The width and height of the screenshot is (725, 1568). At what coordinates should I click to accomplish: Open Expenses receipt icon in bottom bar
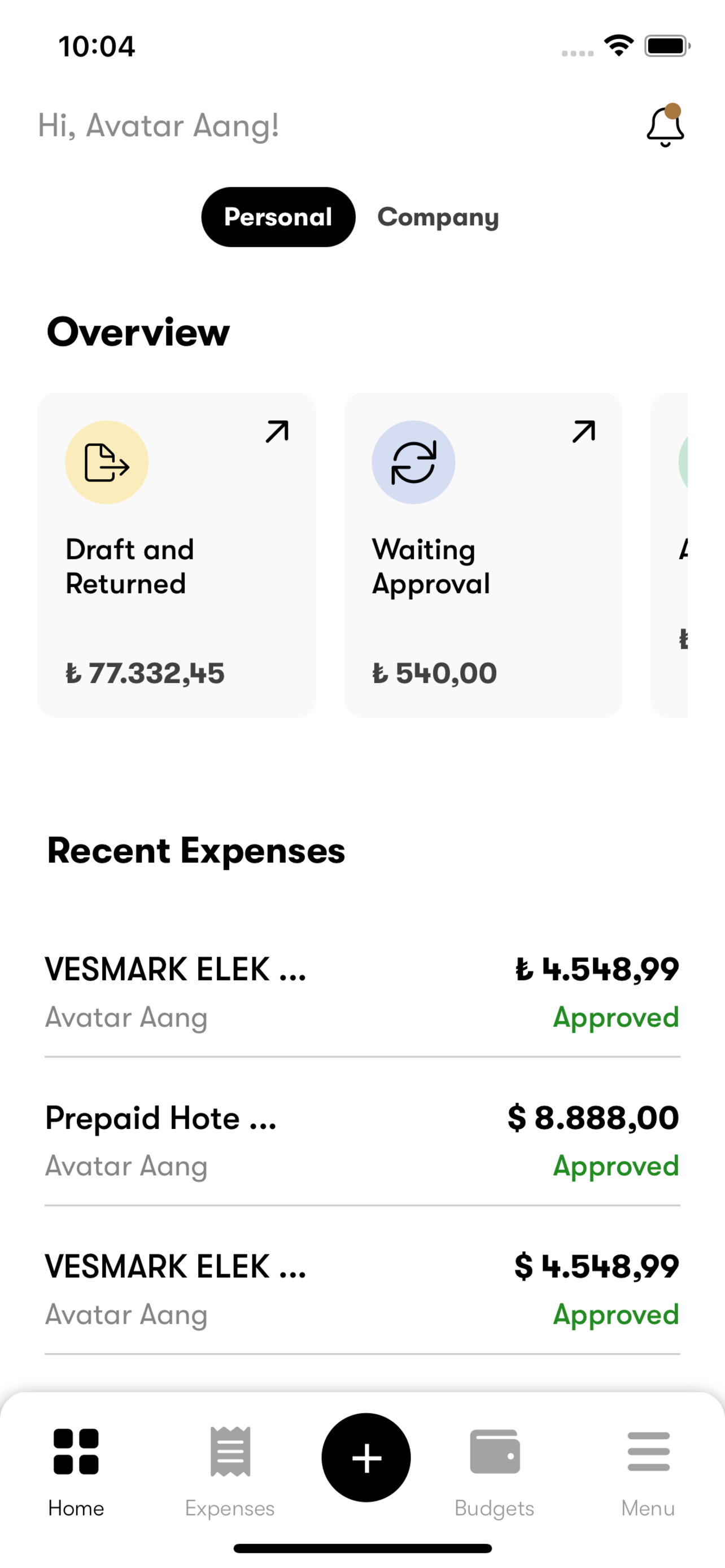coord(230,1451)
